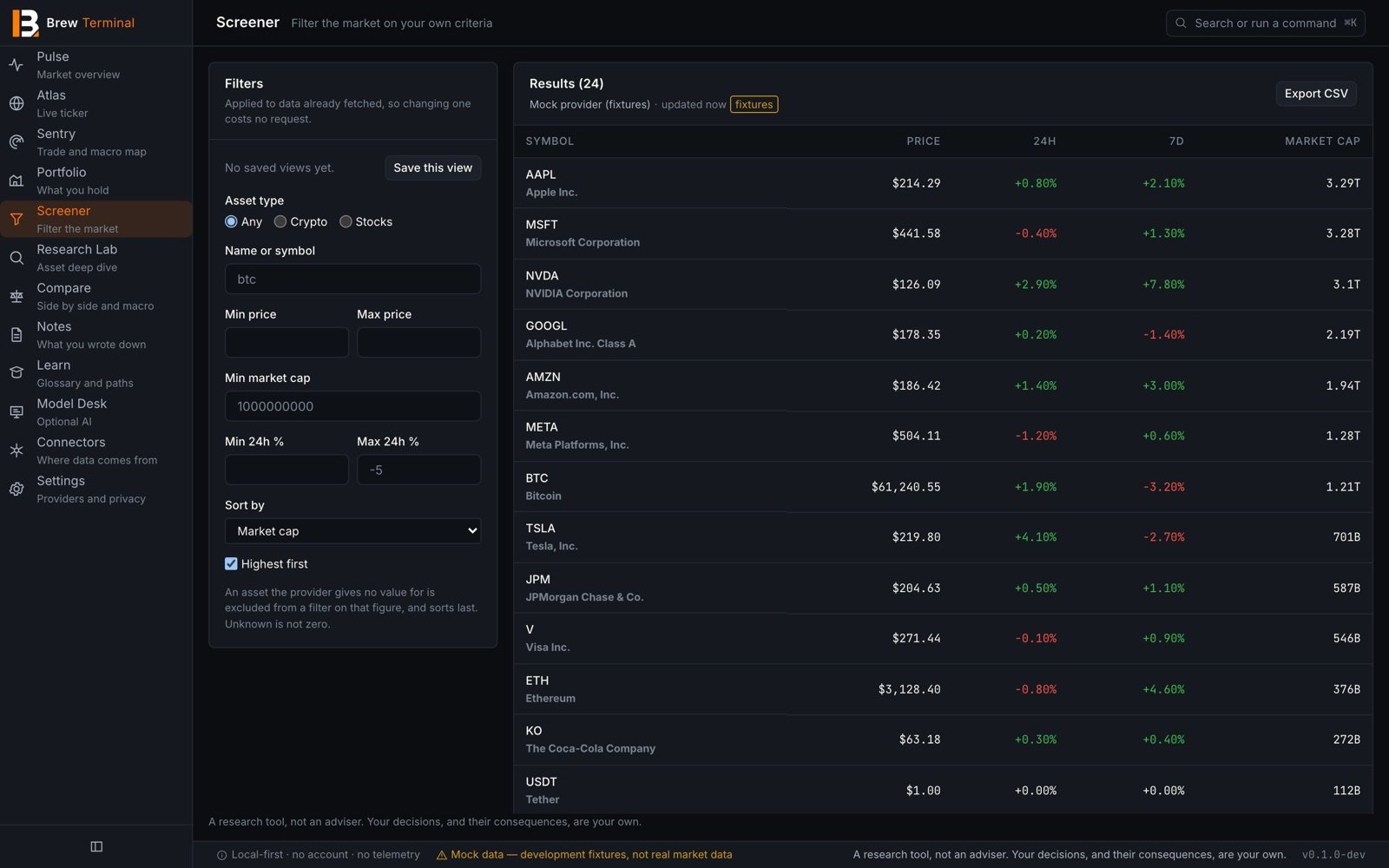Select the NVDA NVIDIA Corporation row
The width and height of the screenshot is (1389, 868).
(x=943, y=285)
